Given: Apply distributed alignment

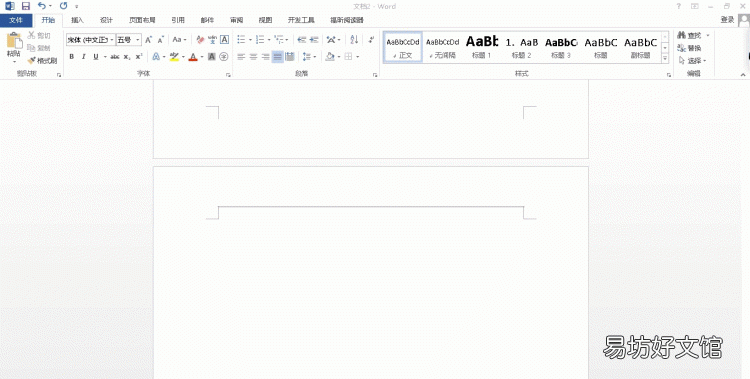Looking at the screenshot, I should (x=289, y=56).
